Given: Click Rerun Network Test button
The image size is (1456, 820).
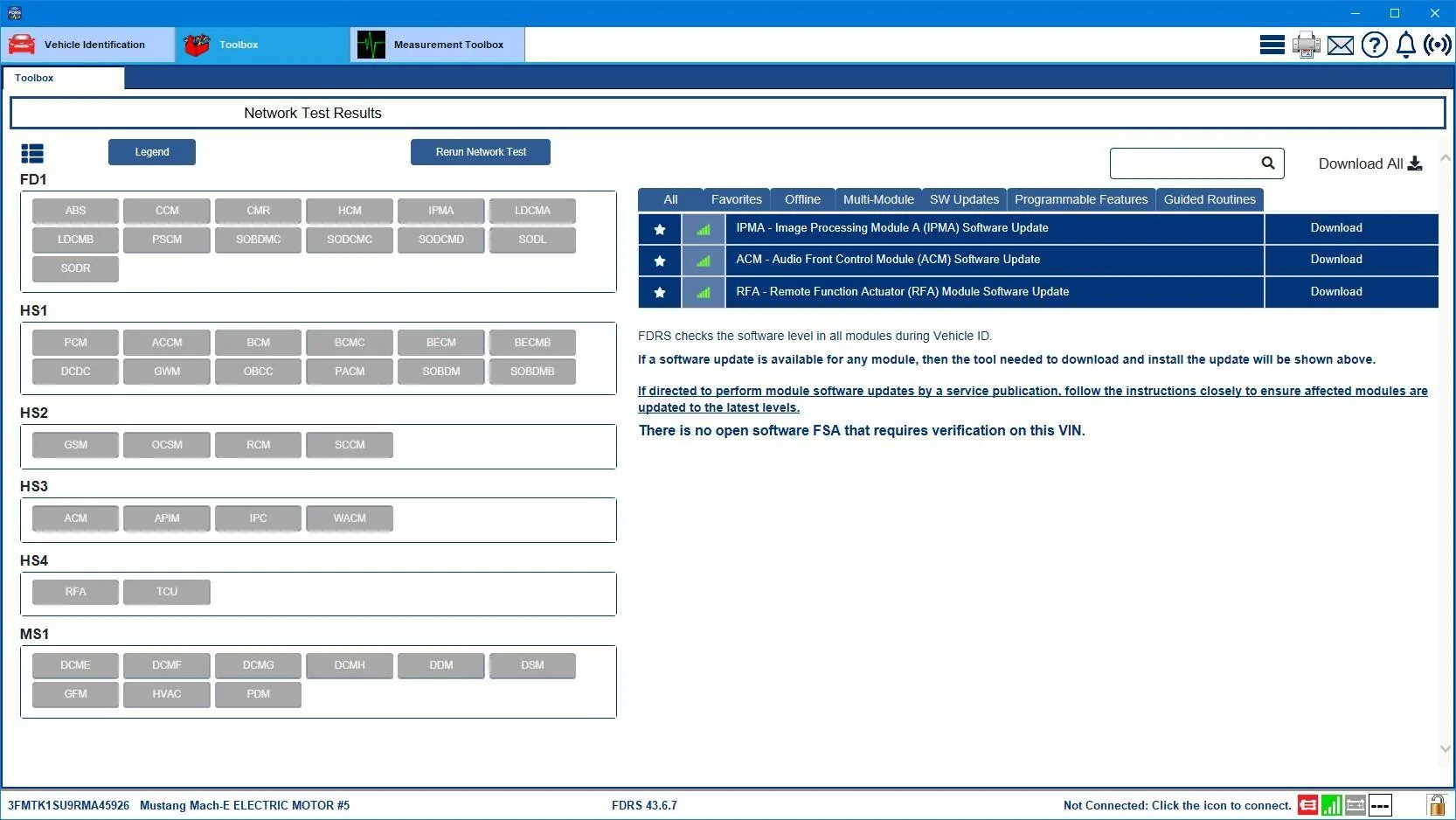Looking at the screenshot, I should (481, 152).
